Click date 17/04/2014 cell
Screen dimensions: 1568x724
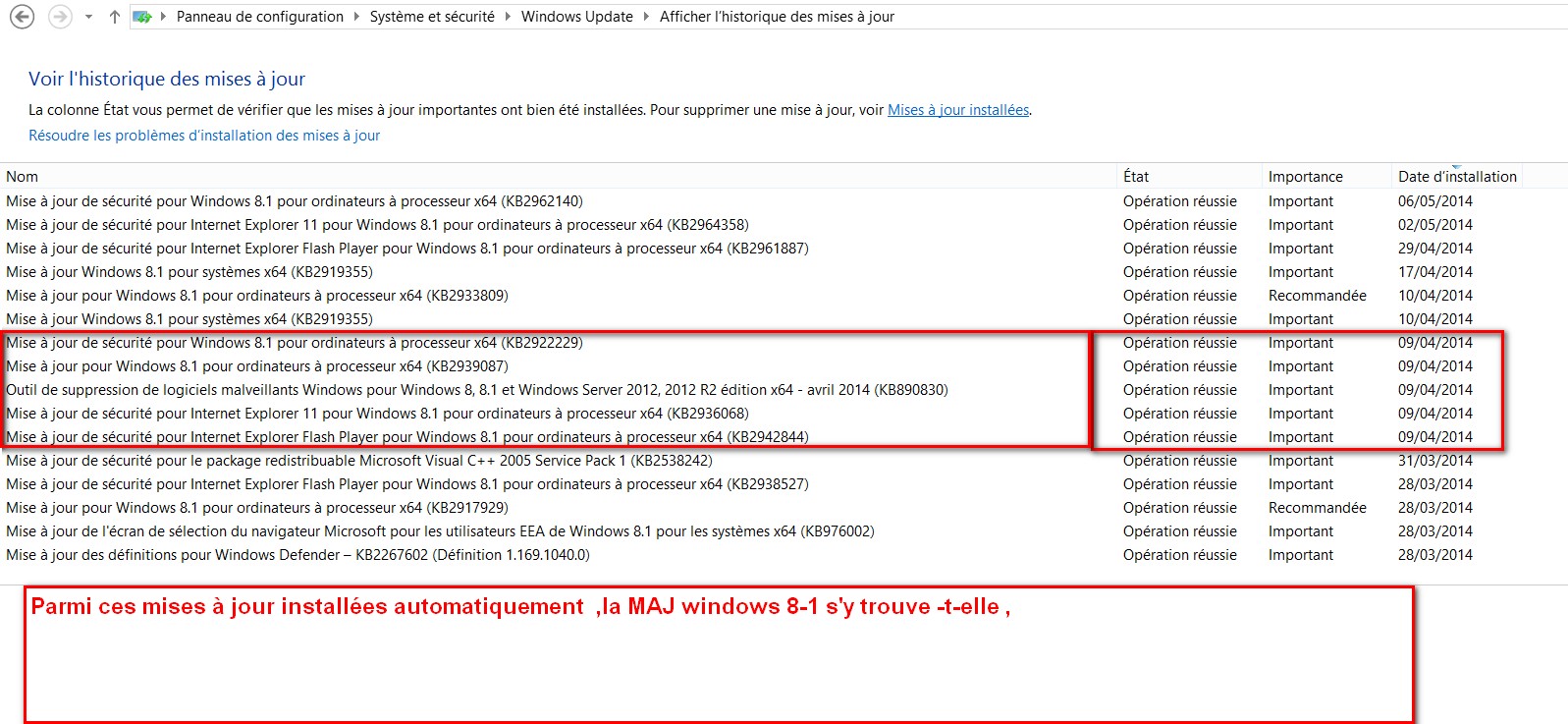1435,272
